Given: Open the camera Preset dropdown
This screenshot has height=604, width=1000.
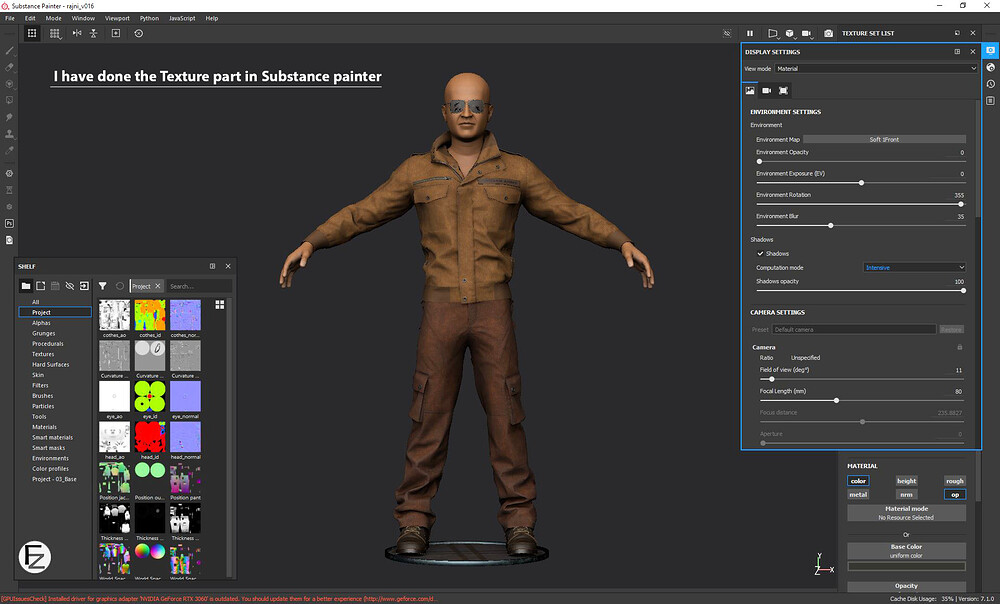Looking at the screenshot, I should pos(854,330).
